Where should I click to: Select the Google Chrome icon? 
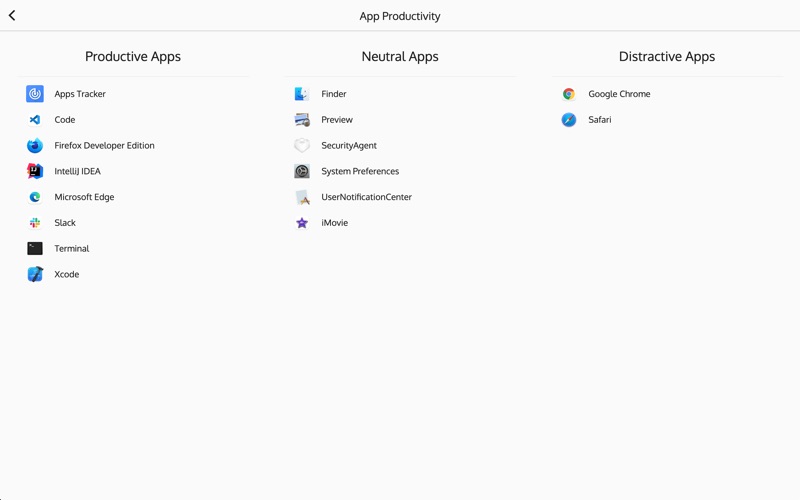(568, 94)
